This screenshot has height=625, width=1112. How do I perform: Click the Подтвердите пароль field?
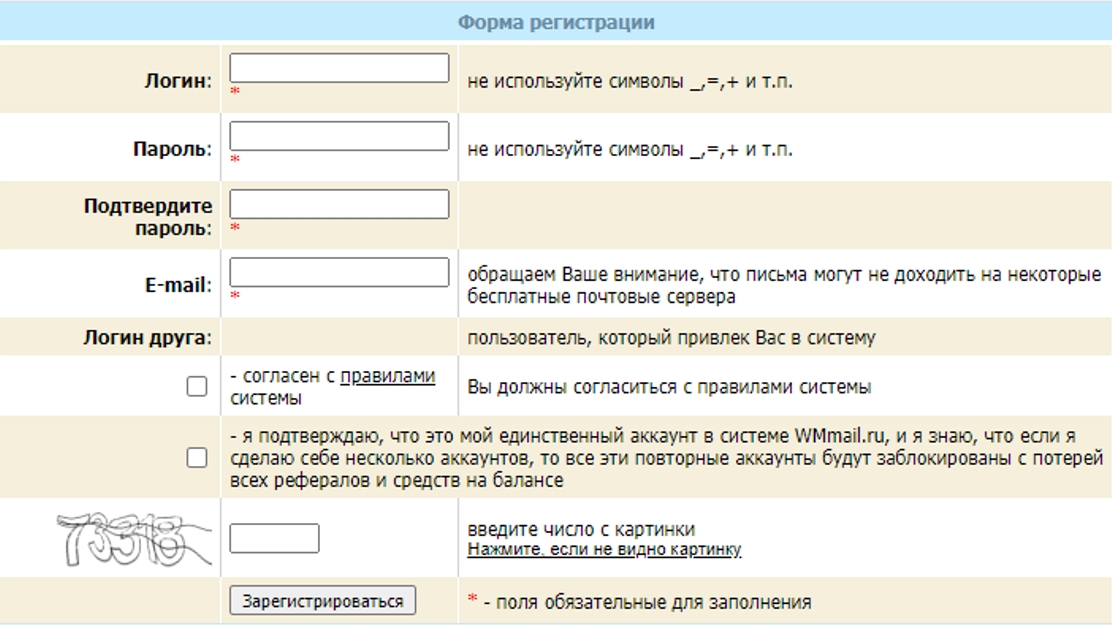point(339,204)
